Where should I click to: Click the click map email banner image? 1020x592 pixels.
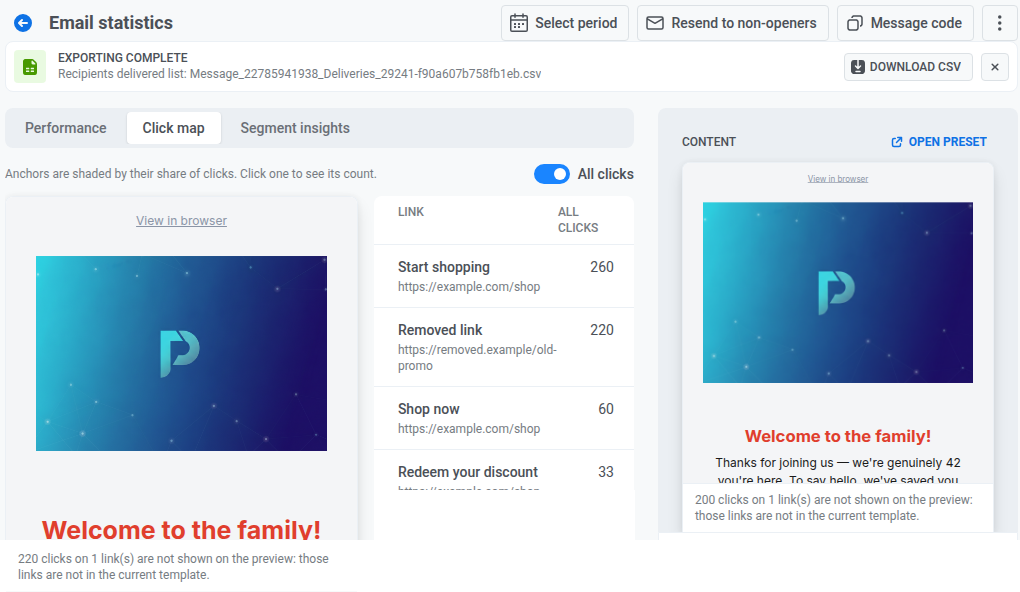181,353
